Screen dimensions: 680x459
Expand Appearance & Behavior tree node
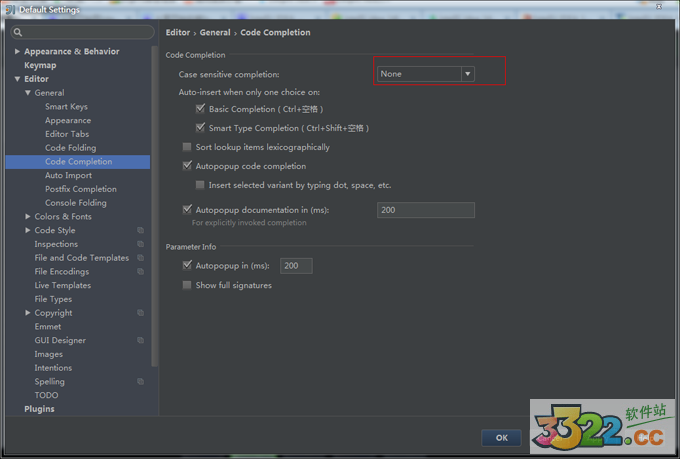coord(17,51)
